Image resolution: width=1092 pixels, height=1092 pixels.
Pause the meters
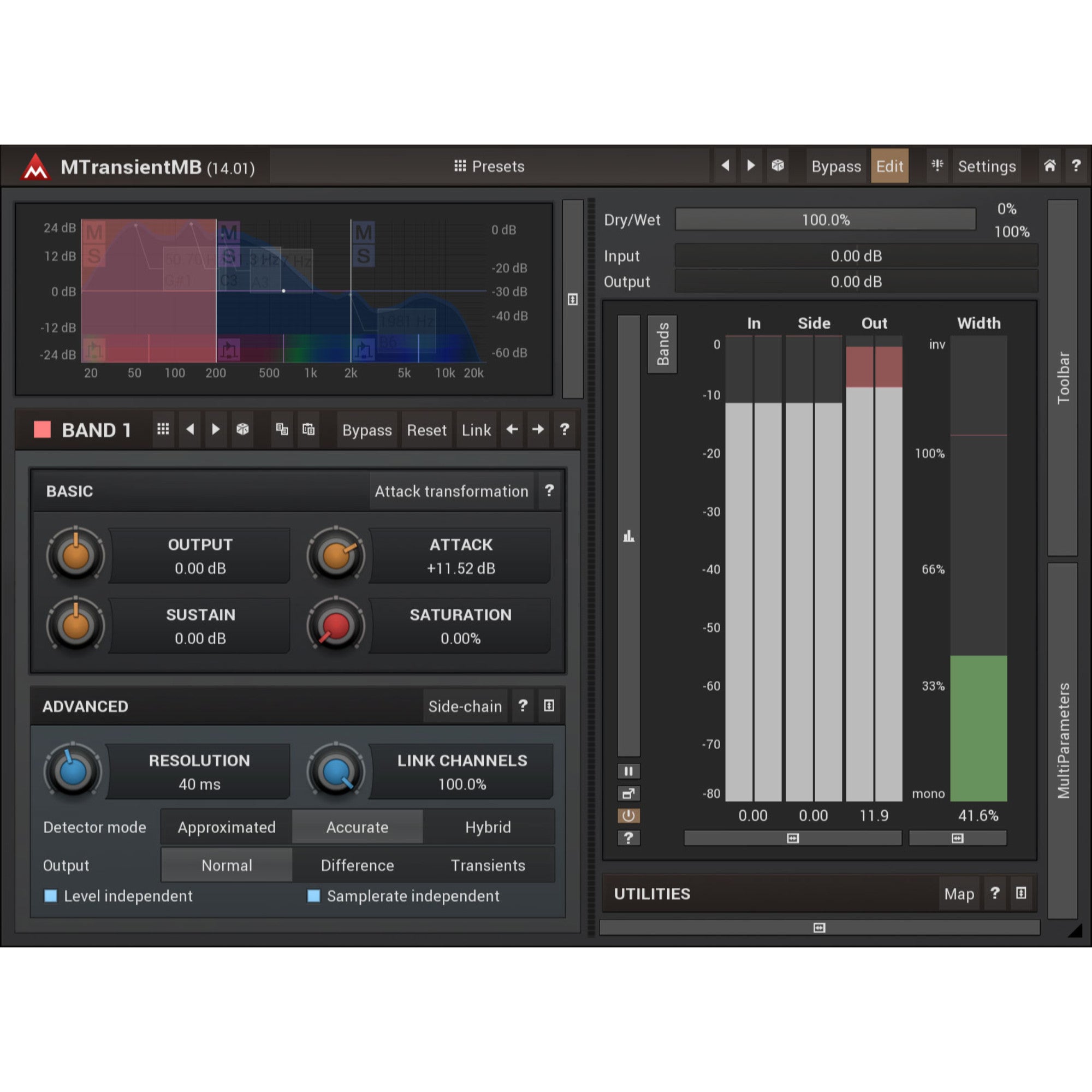[628, 771]
